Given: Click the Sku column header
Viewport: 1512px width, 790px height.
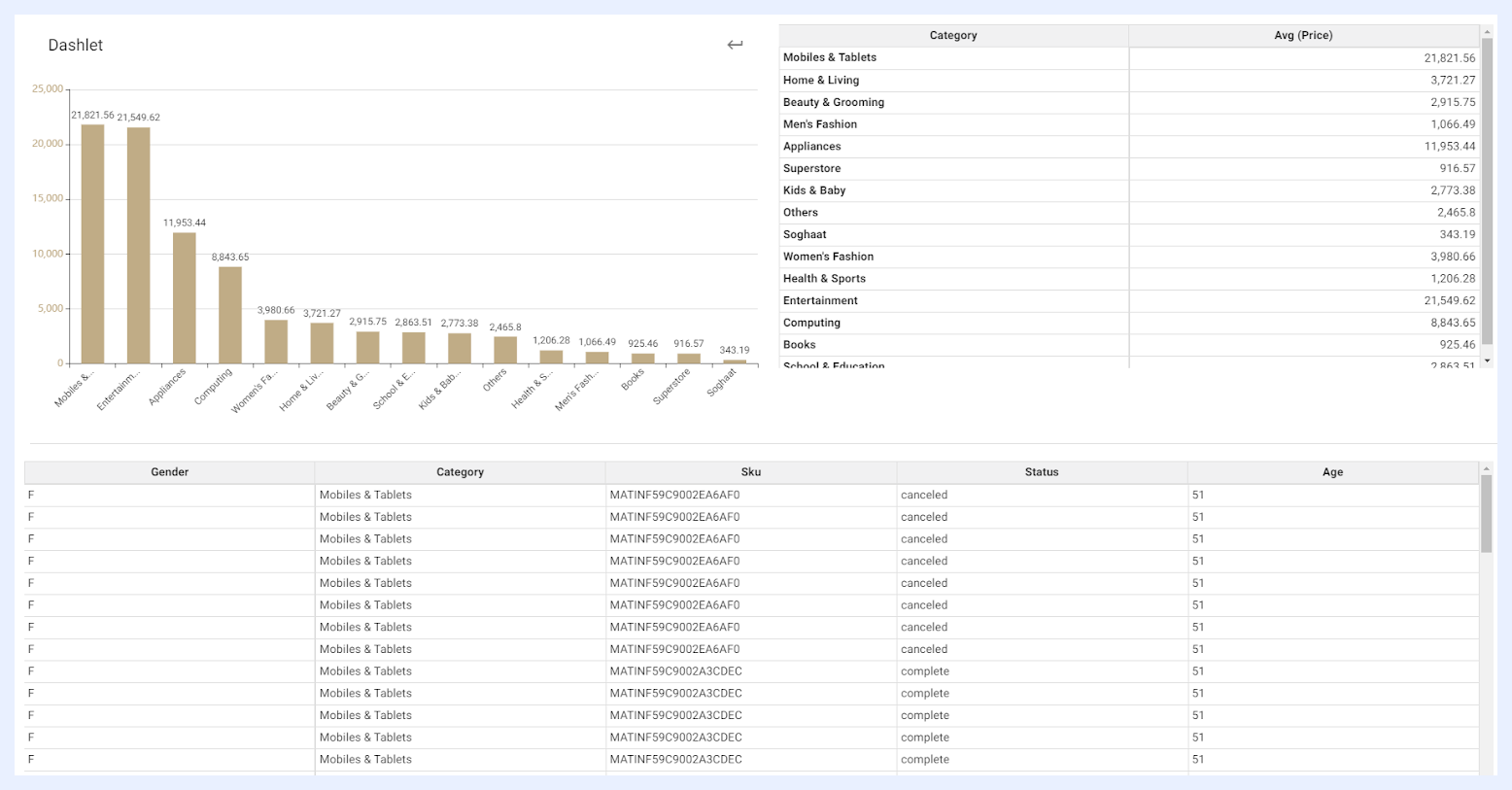Looking at the screenshot, I should [x=750, y=472].
